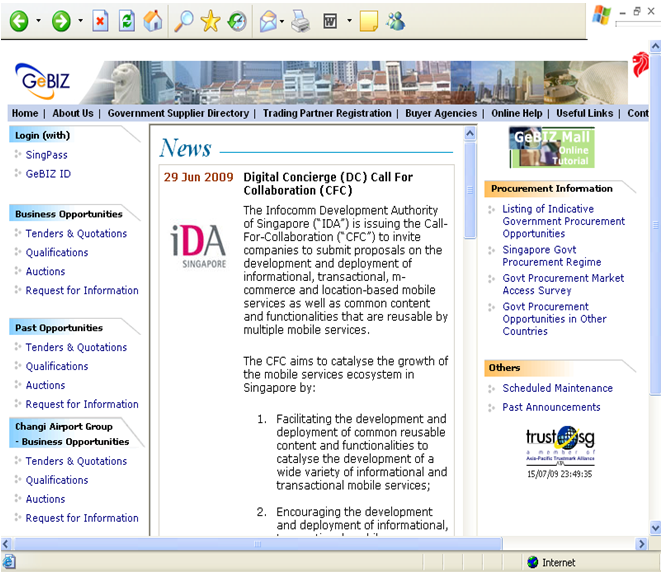Click the Digital Concierge Call For Collaboration headline
The width and height of the screenshot is (661, 575).
(x=328, y=184)
